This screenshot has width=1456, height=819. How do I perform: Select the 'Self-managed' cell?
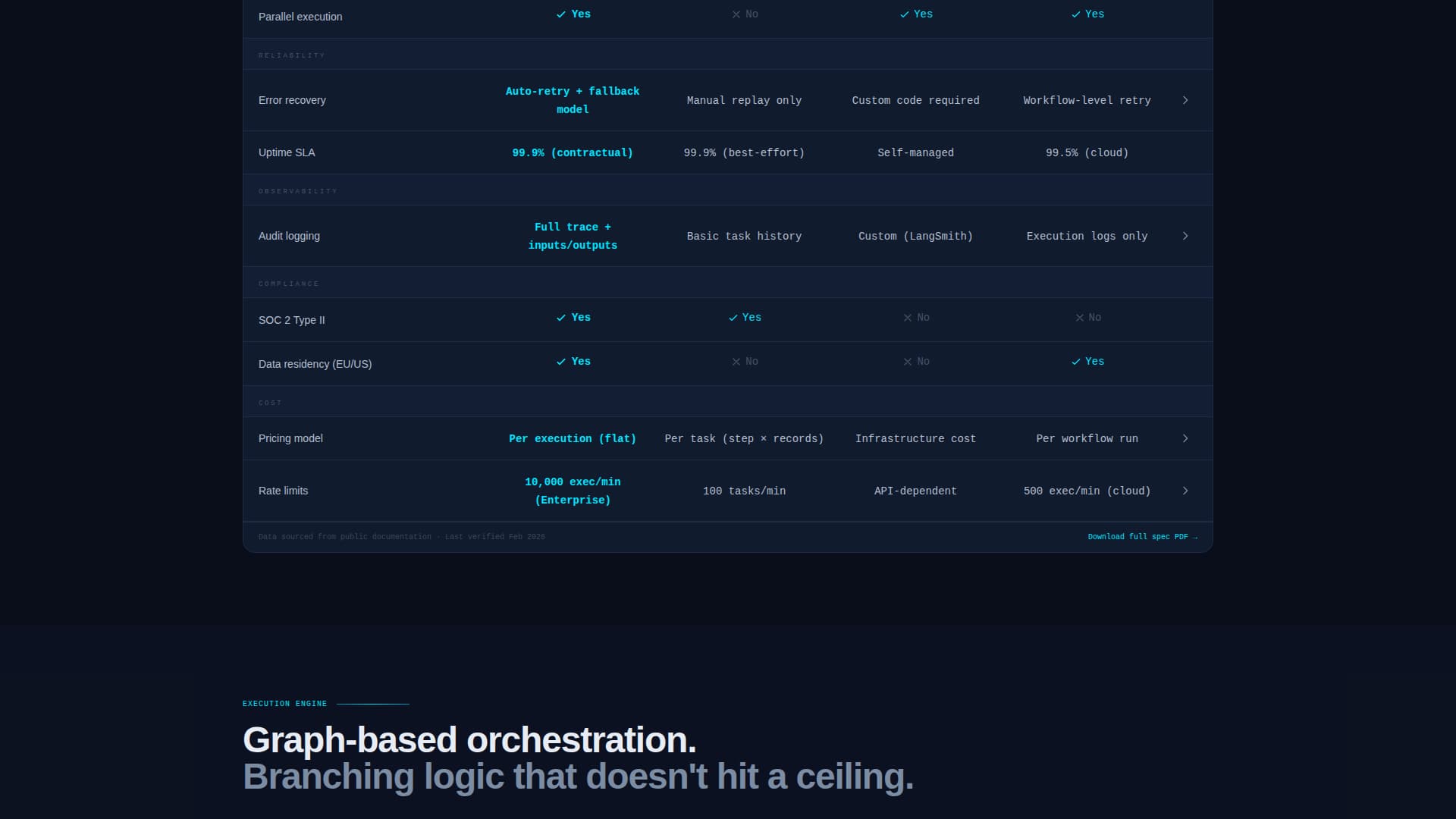point(915,152)
